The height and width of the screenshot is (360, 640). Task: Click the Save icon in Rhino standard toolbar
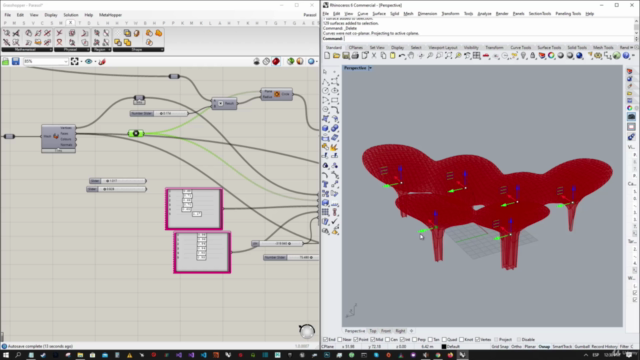coord(346,56)
